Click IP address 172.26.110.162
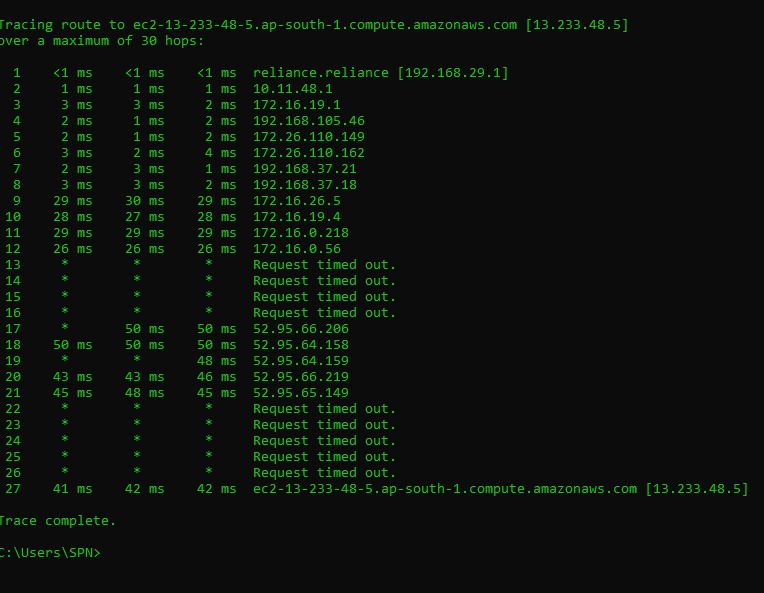Screen dimensions: 764x593 point(309,153)
